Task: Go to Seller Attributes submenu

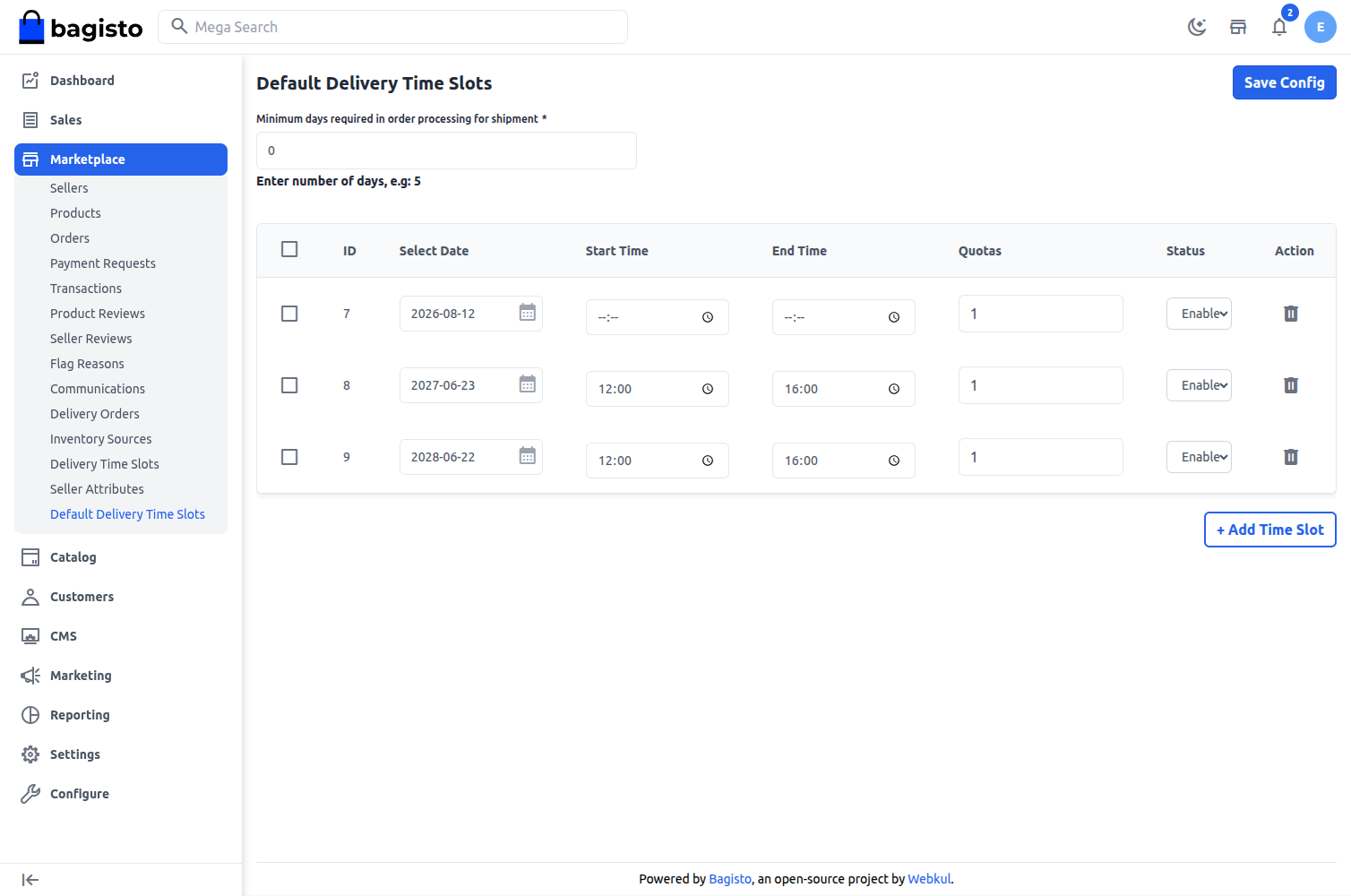Action: click(x=97, y=489)
